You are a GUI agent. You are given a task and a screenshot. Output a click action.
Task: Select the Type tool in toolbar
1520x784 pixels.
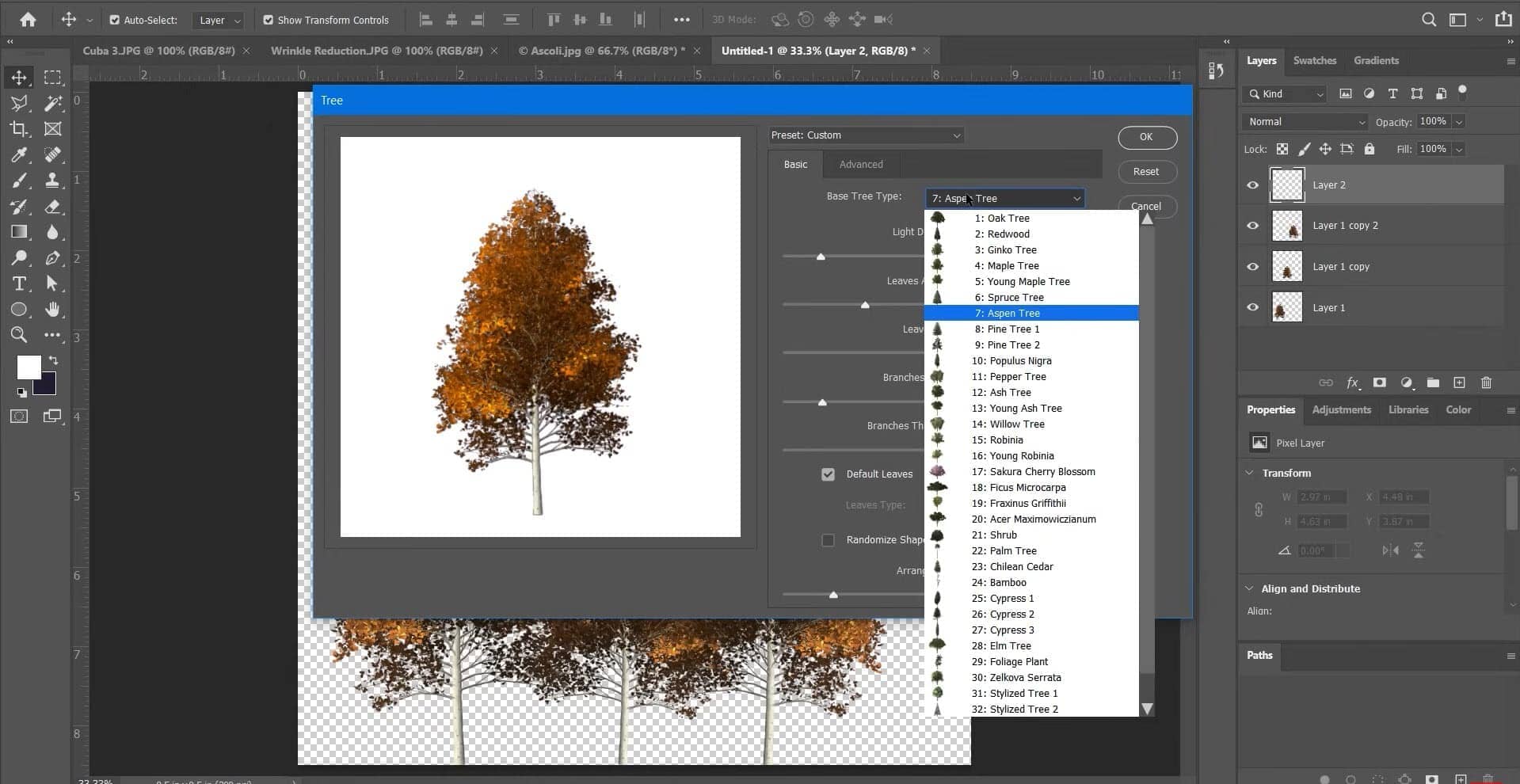click(19, 284)
